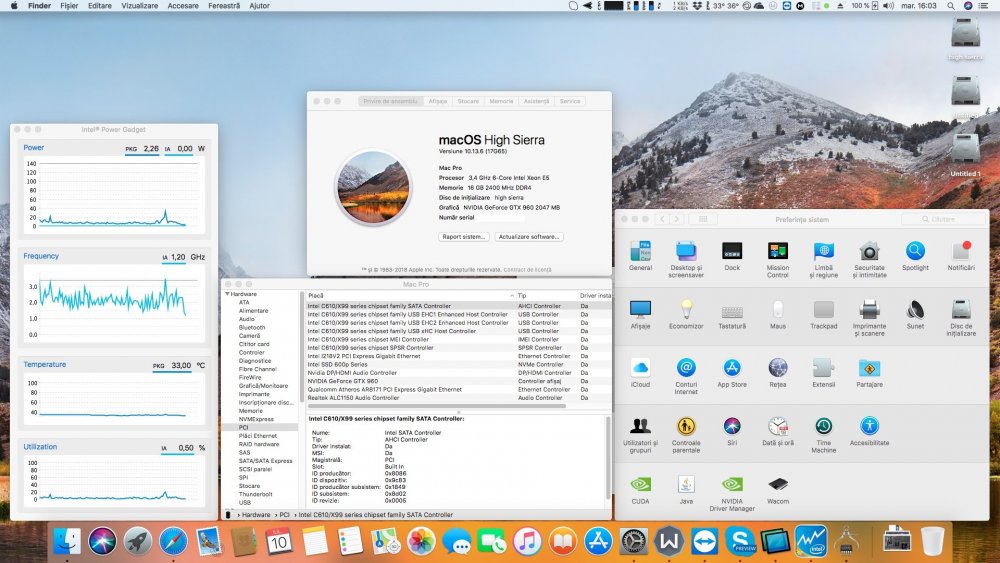The height and width of the screenshot is (563, 1000).
Task: Open Accesibilitate preferences pane
Action: pyautogui.click(x=869, y=431)
